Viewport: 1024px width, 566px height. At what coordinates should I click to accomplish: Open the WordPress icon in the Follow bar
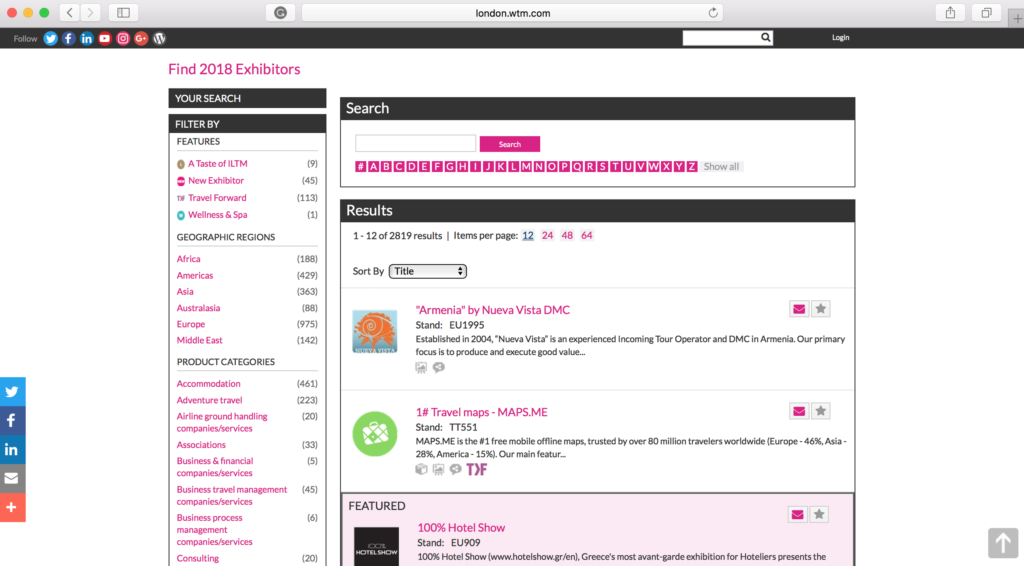(159, 39)
